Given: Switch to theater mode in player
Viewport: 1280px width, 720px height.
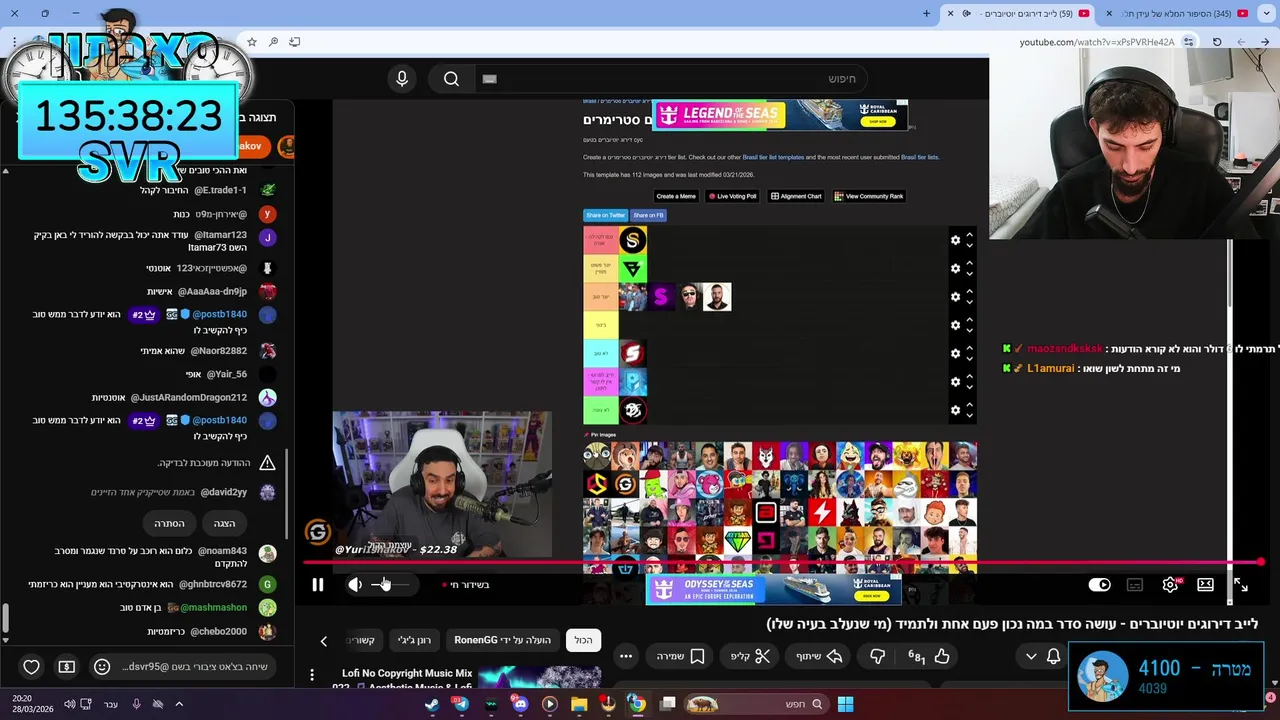Looking at the screenshot, I should (1205, 585).
